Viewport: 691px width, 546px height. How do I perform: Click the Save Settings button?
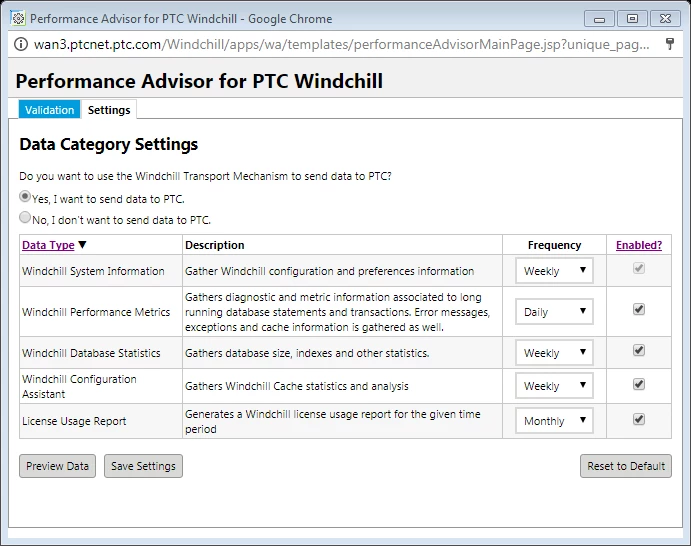tap(143, 466)
